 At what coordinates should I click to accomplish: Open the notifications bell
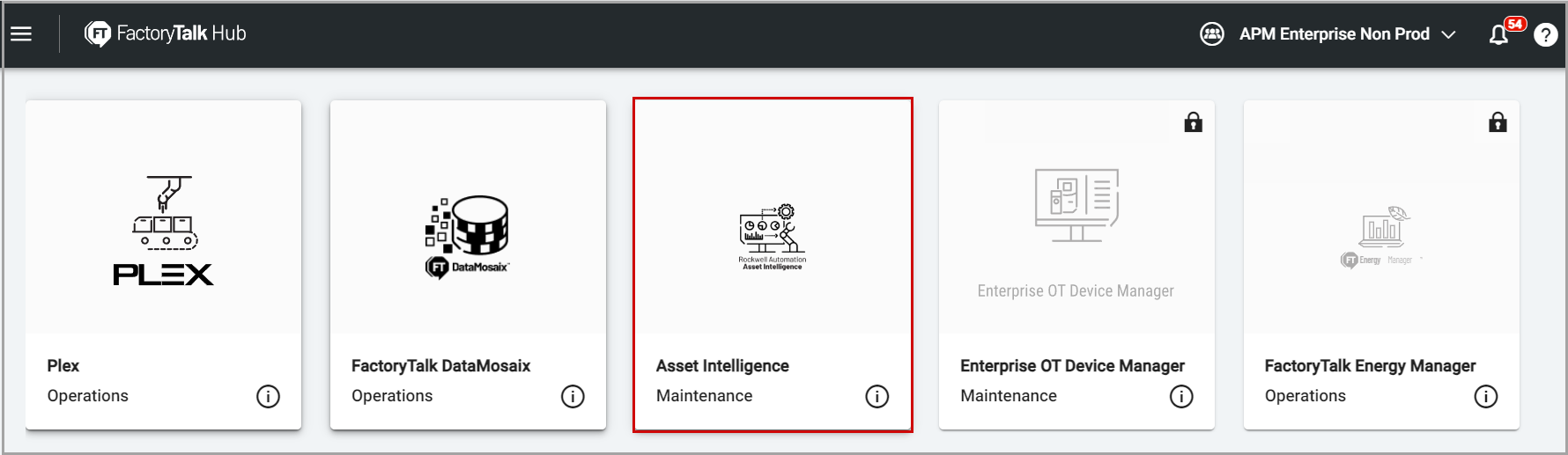(x=1498, y=34)
